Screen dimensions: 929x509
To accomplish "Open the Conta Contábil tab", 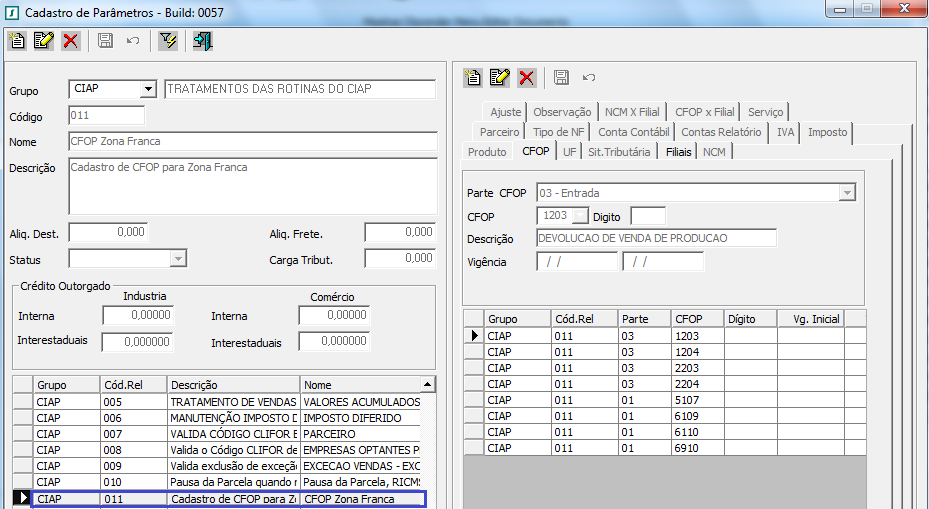I will tap(634, 132).
